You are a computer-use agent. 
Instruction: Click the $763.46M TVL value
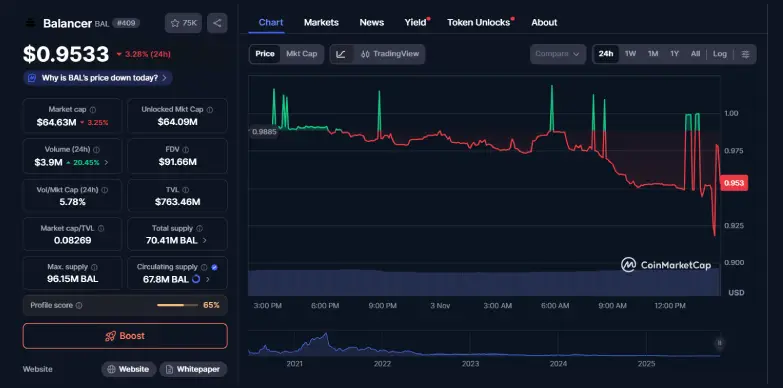click(x=177, y=202)
